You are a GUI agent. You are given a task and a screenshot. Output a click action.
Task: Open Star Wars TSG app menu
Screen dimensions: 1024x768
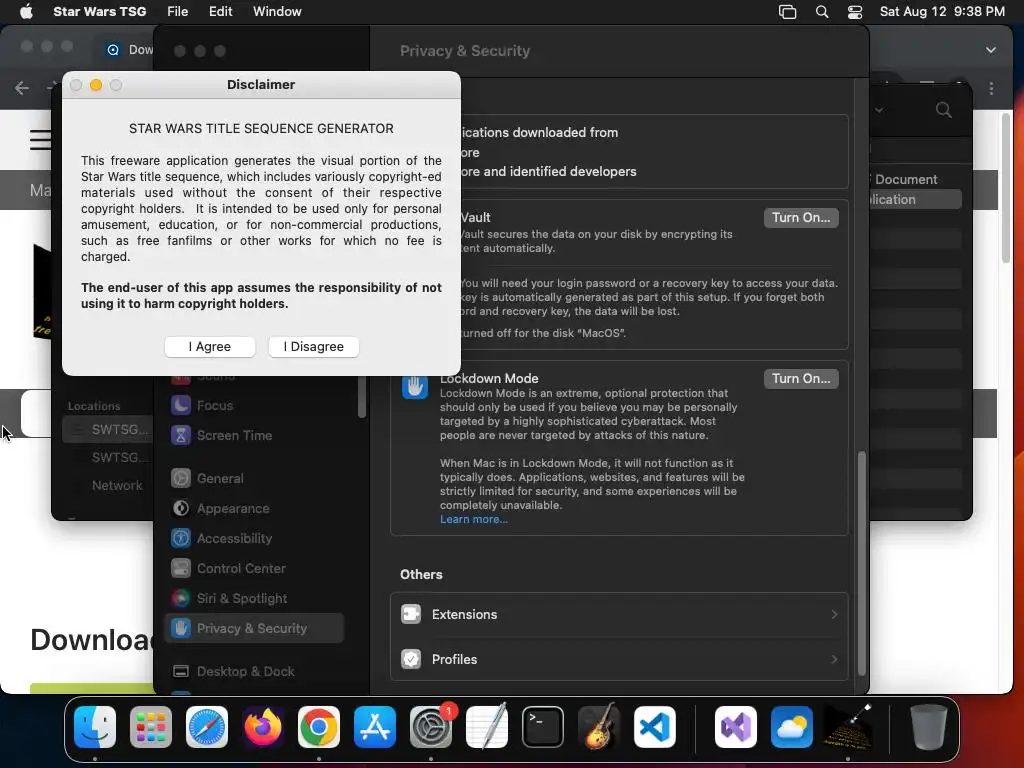(99, 12)
